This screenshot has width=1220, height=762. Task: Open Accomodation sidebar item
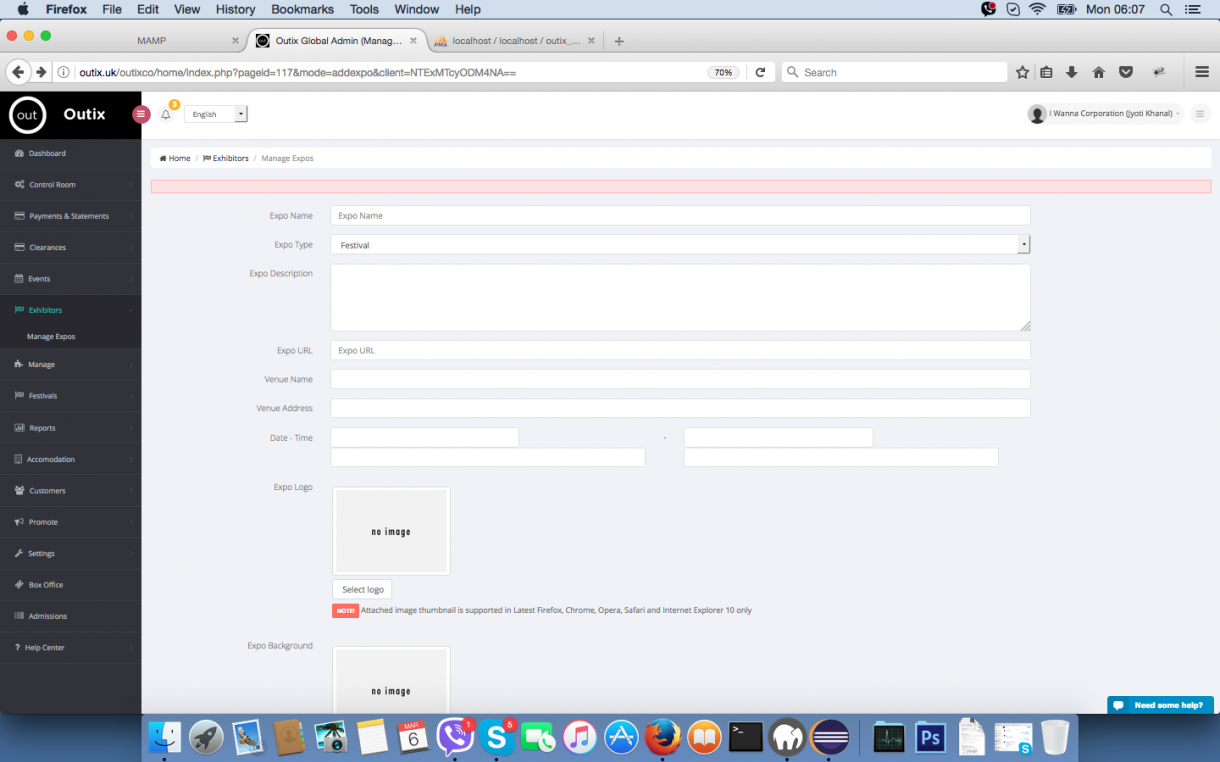tap(70, 459)
